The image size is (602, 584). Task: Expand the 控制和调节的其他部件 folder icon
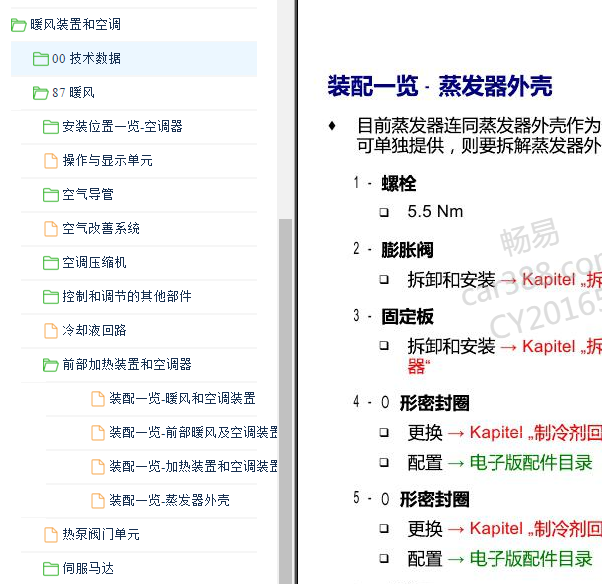(x=51, y=297)
